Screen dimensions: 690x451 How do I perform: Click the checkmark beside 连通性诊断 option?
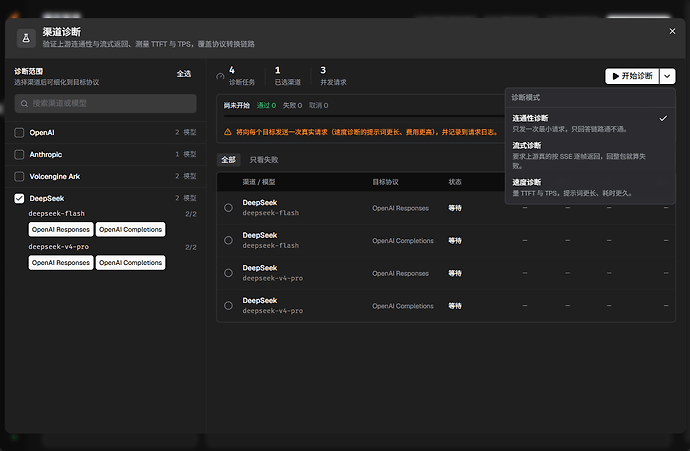(x=663, y=118)
